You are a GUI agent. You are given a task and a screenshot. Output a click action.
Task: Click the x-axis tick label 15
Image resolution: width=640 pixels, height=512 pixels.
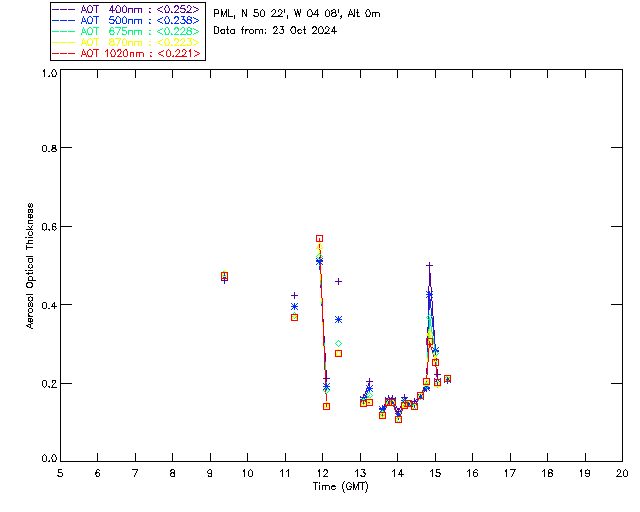[435, 473]
